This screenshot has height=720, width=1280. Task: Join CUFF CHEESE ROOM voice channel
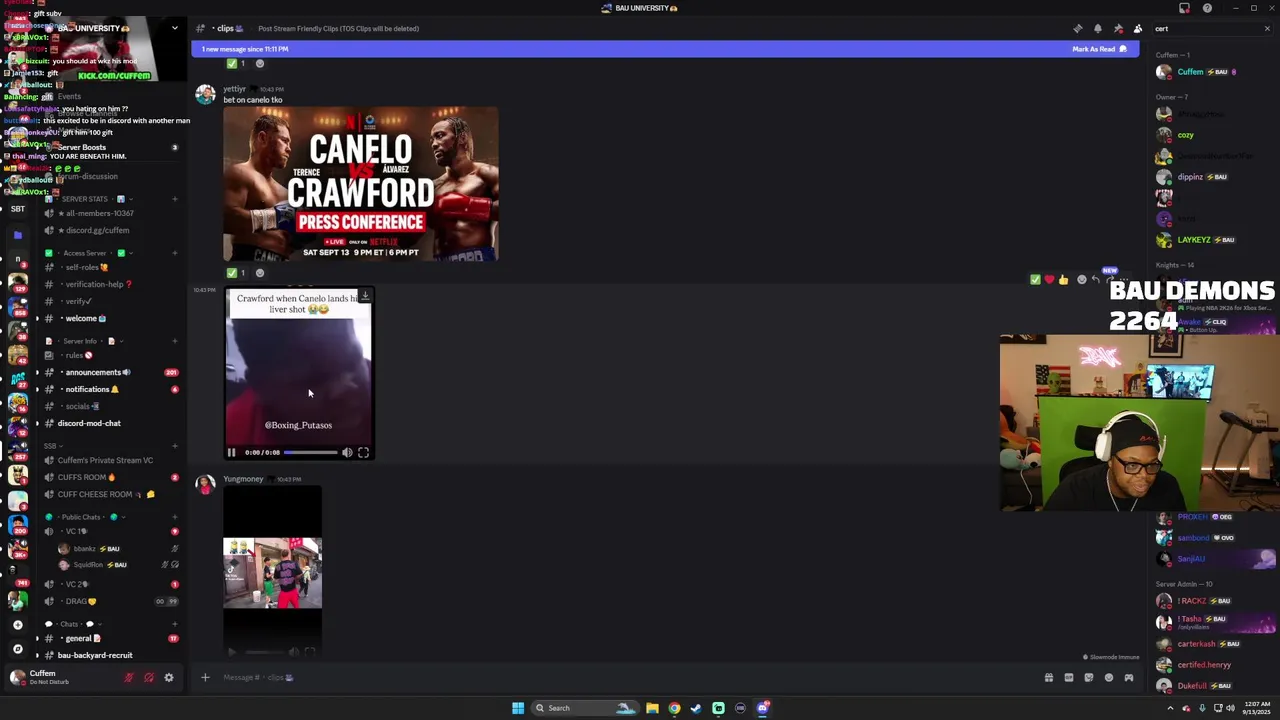[110, 494]
